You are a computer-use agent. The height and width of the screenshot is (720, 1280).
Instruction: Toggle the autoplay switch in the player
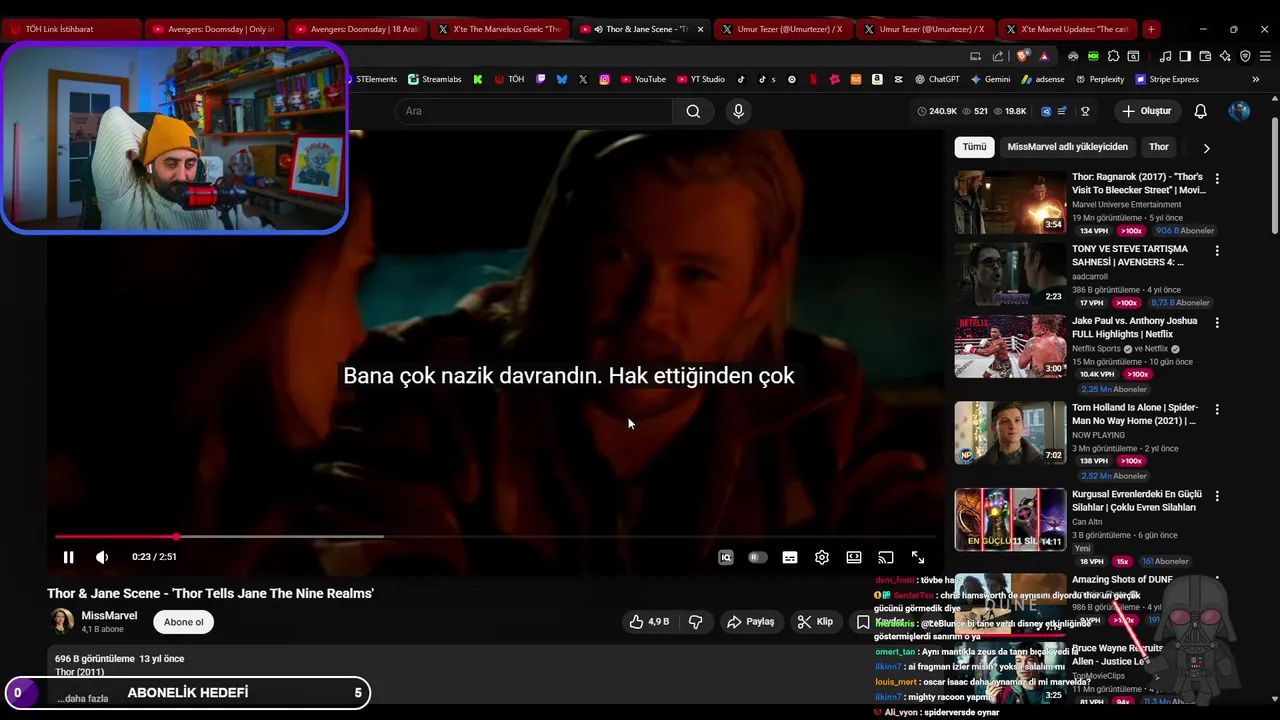(x=758, y=557)
